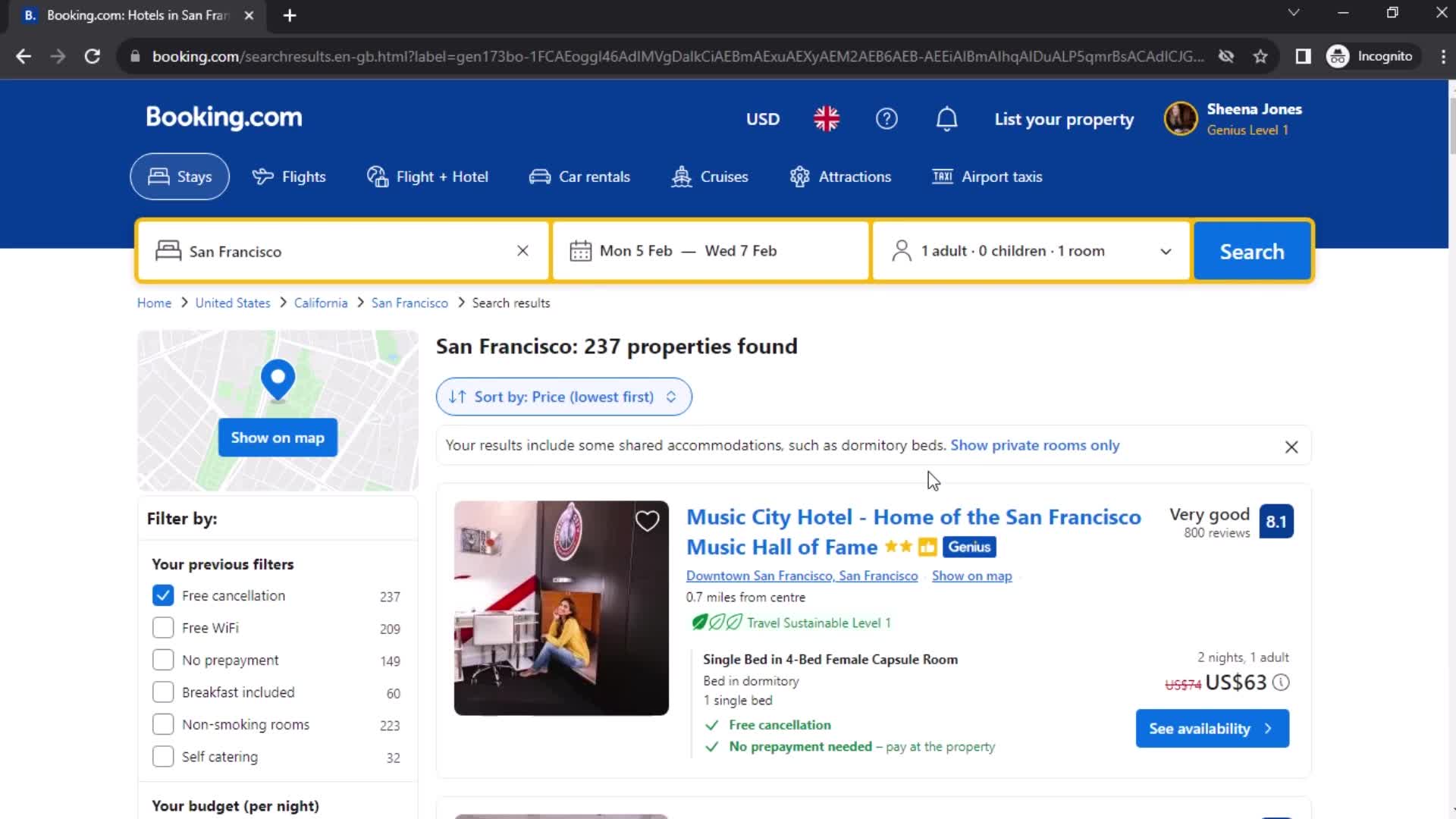
Task: Check the No prepayment filter
Action: tap(163, 661)
